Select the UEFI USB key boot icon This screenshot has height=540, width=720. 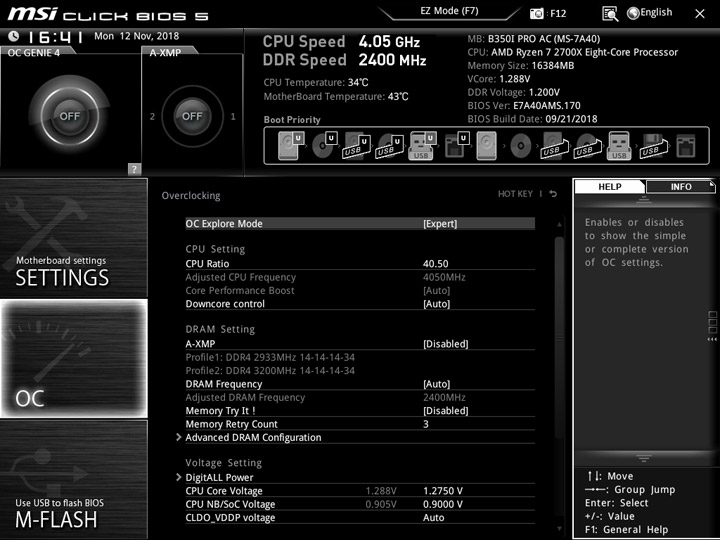coord(422,146)
